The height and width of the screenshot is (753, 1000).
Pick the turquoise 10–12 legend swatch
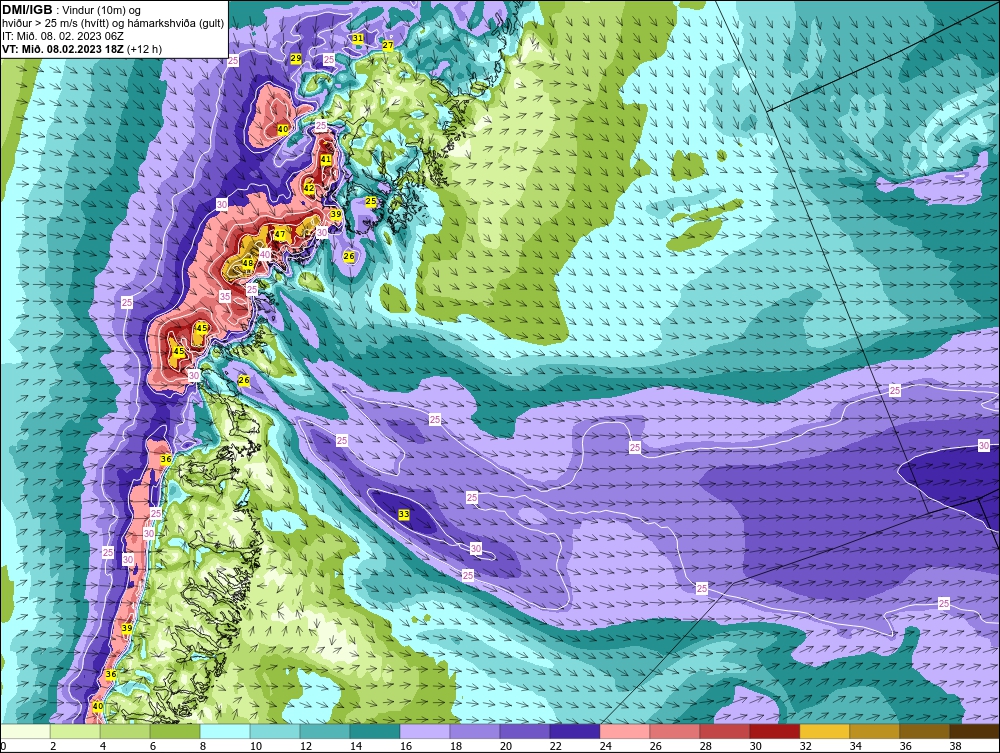275,731
